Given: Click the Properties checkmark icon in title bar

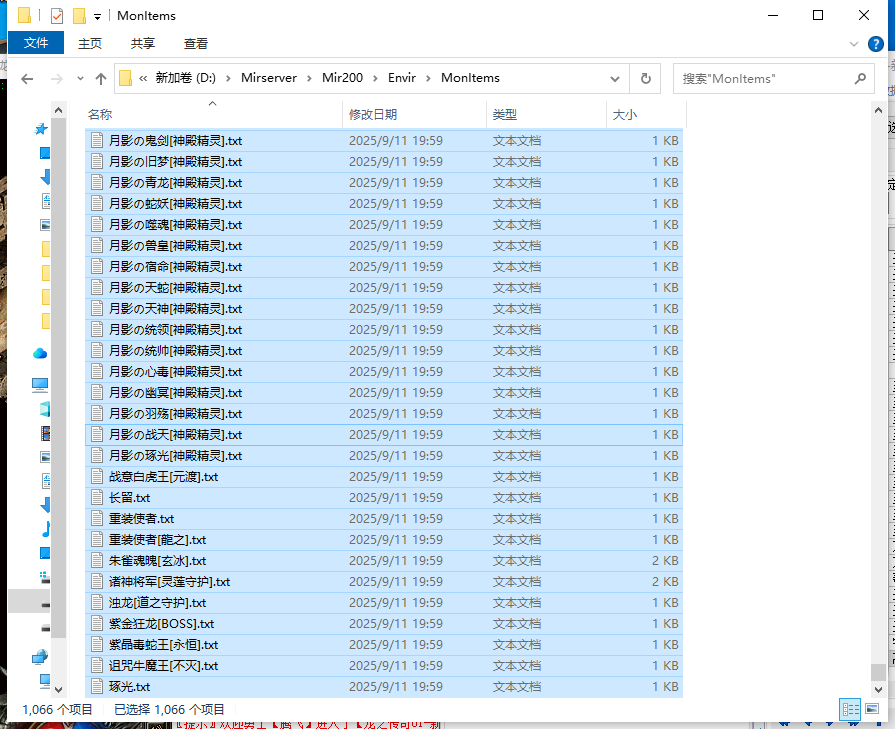Looking at the screenshot, I should pos(57,16).
